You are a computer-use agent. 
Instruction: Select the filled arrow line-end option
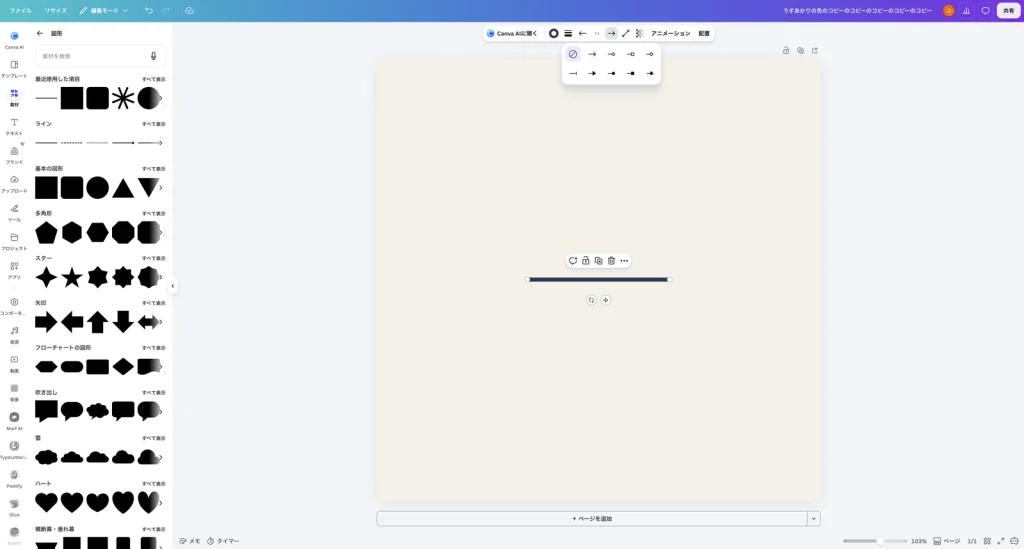point(592,74)
